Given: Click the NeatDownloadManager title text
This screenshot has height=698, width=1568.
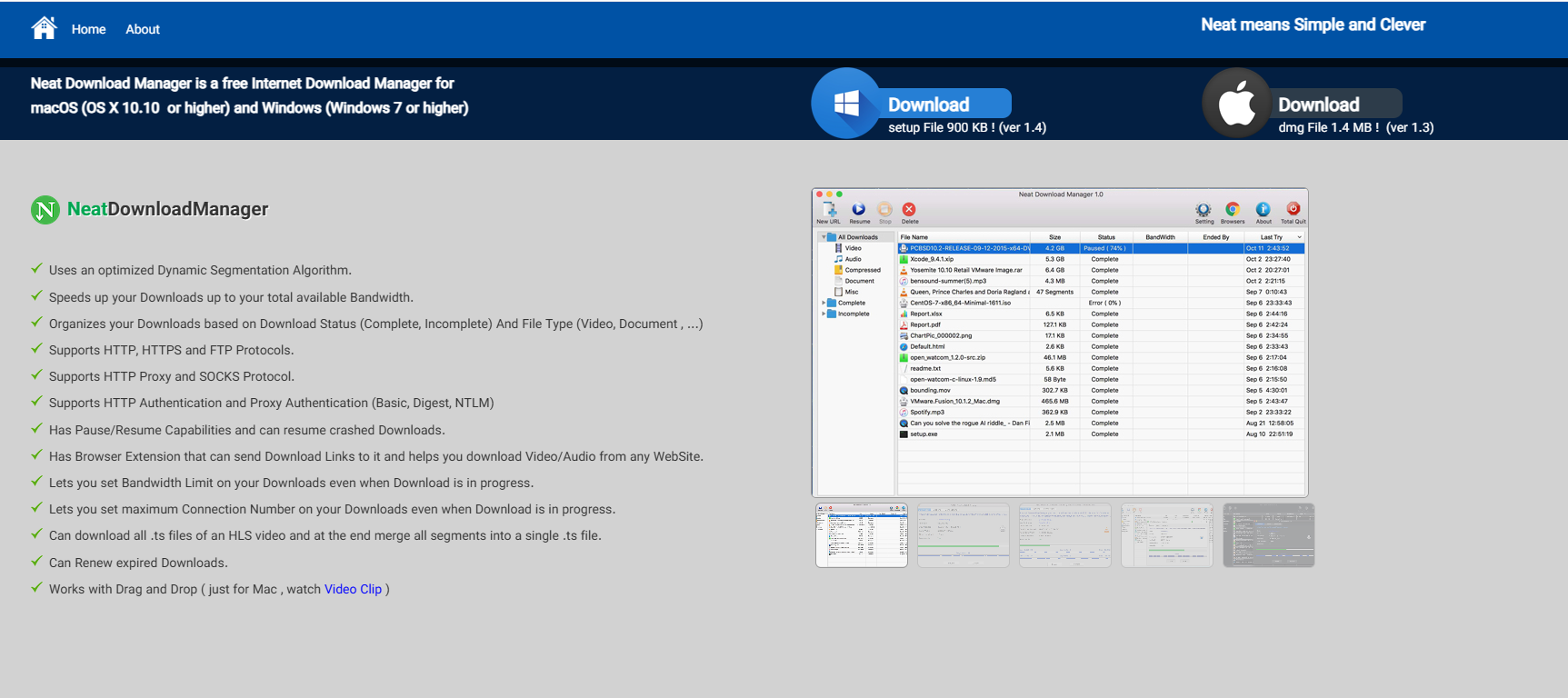Looking at the screenshot, I should click(168, 209).
